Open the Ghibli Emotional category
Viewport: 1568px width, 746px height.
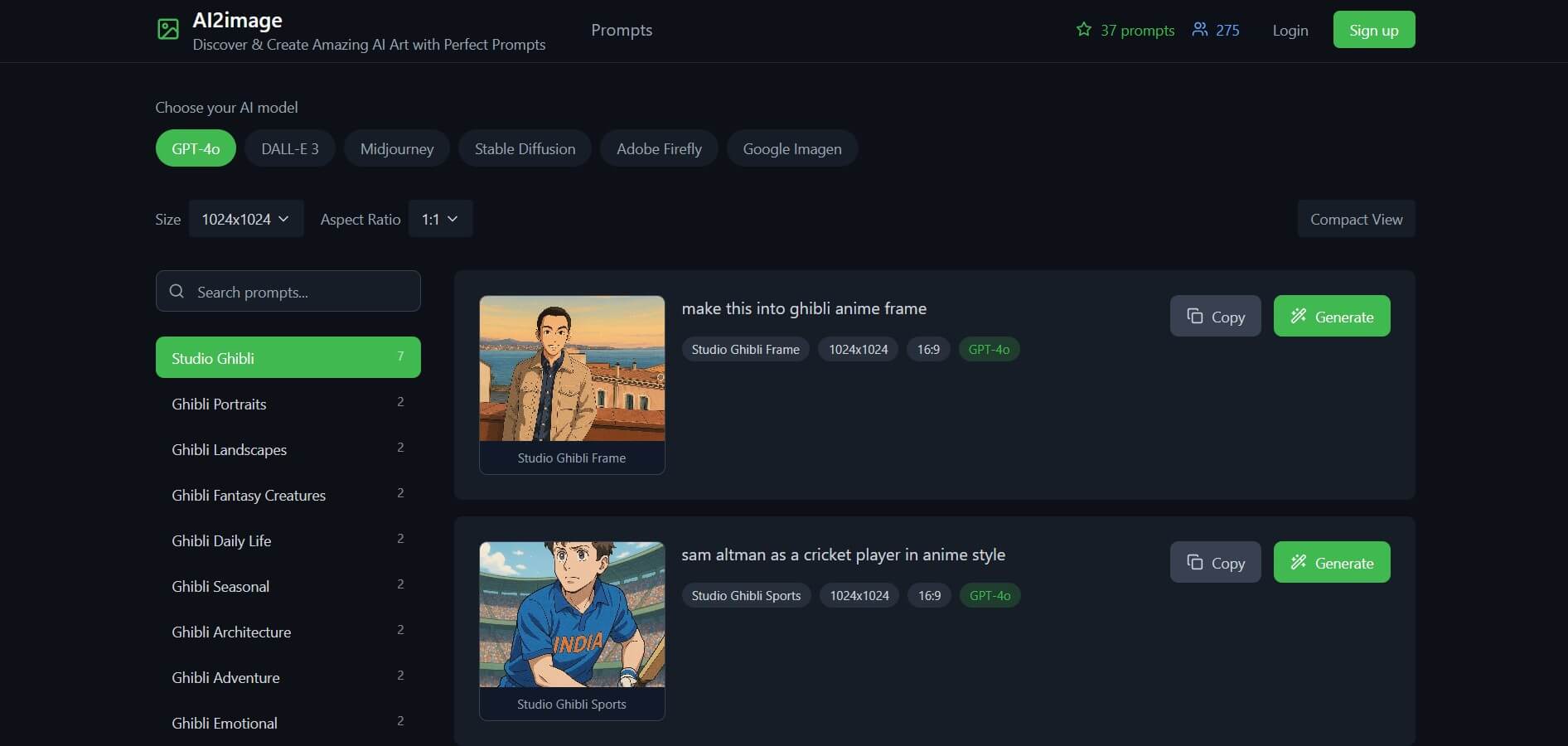coord(288,723)
